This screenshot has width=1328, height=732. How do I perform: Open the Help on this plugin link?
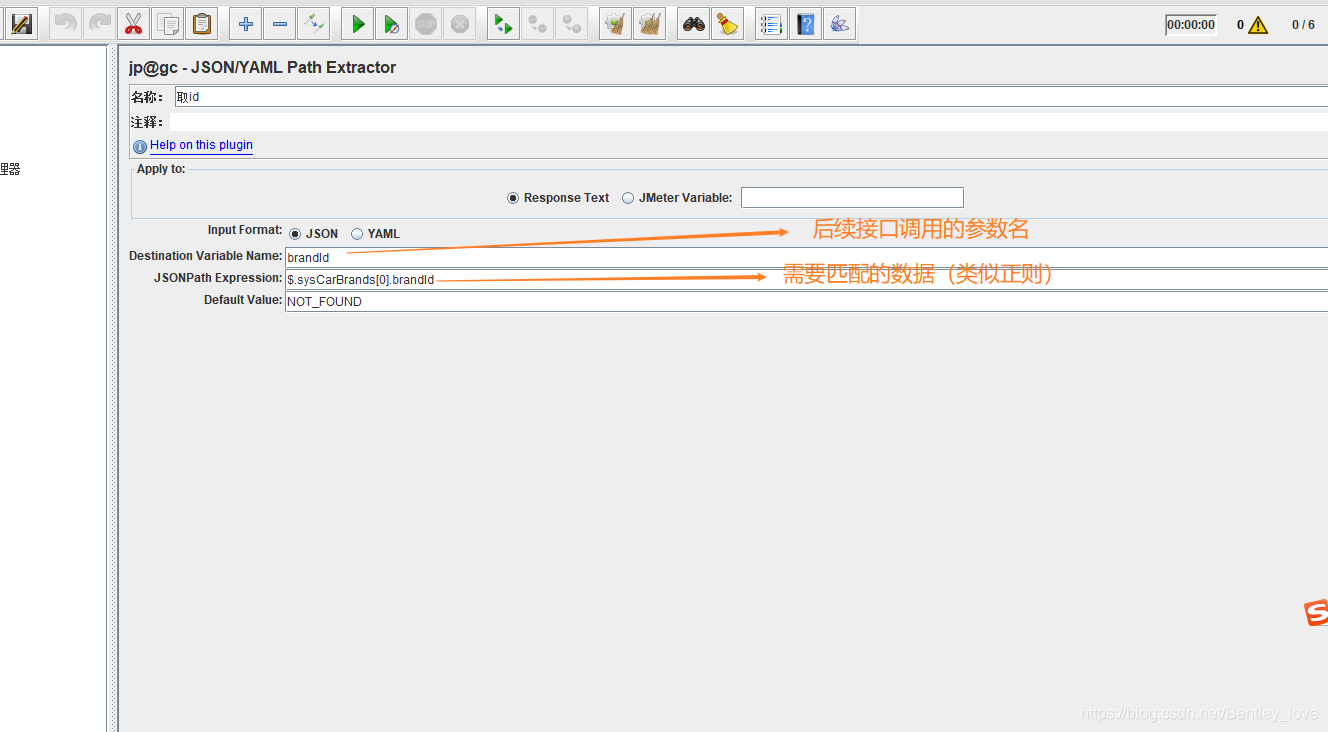coord(201,145)
